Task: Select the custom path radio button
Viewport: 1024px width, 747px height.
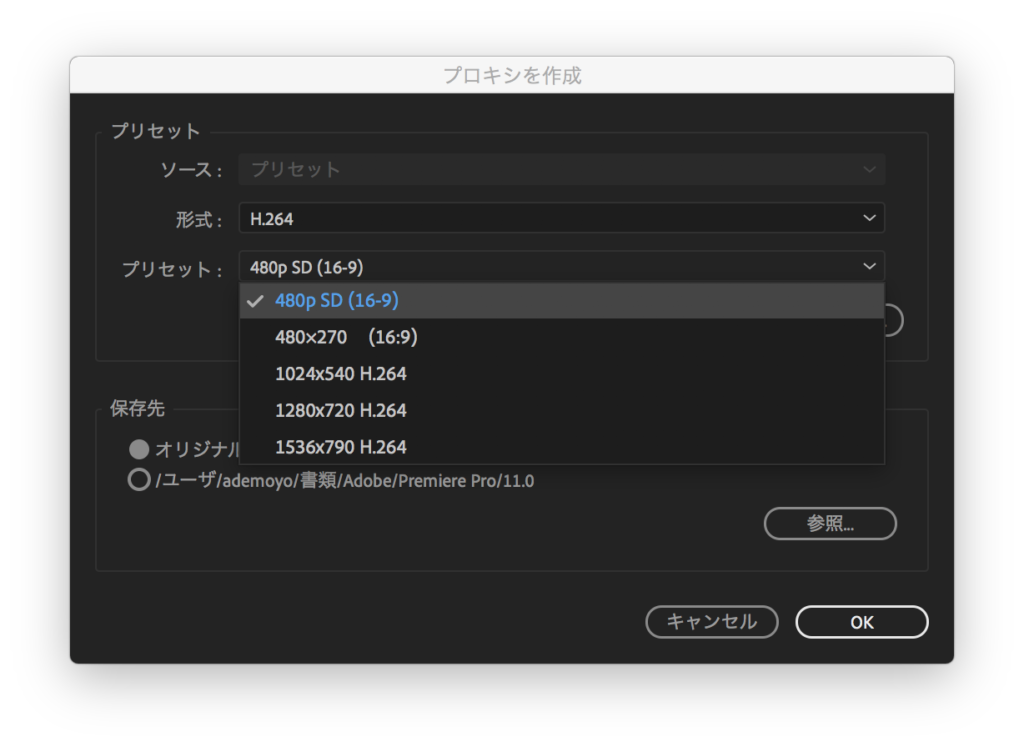Action: pyautogui.click(x=139, y=480)
